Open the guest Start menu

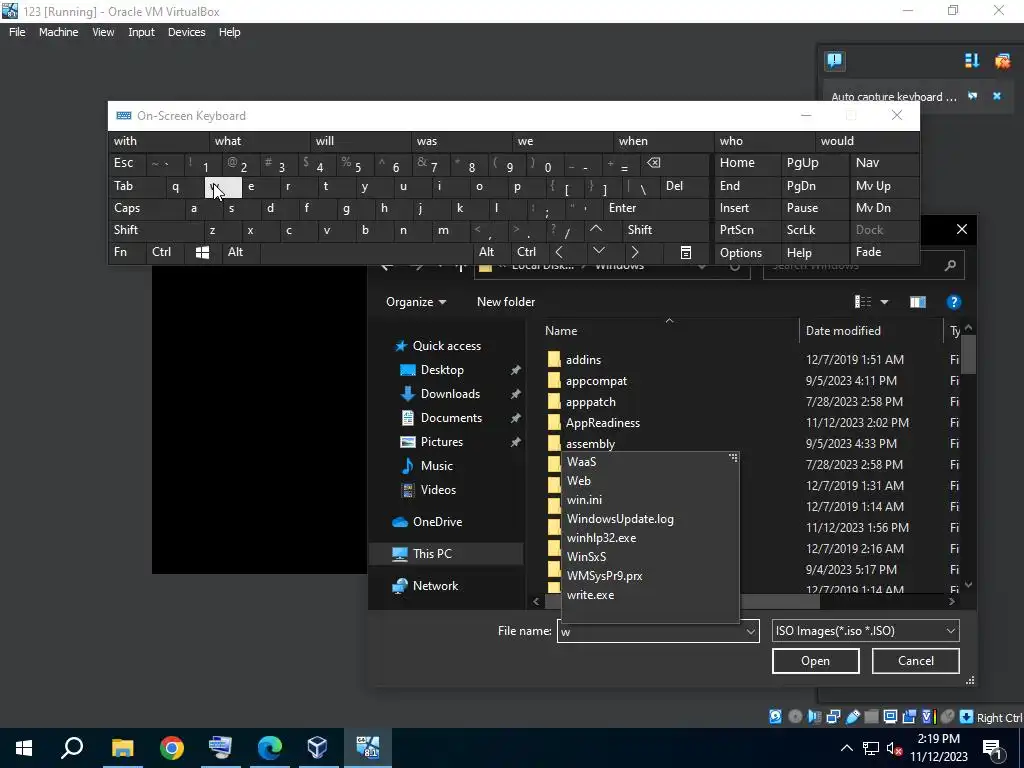tap(24, 748)
